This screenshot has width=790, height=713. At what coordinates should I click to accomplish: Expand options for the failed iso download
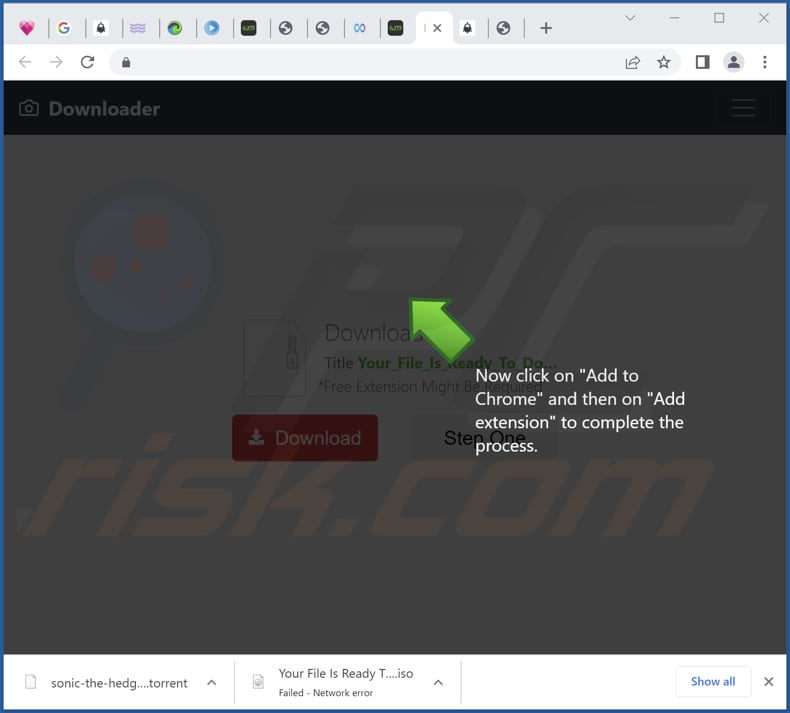(438, 683)
